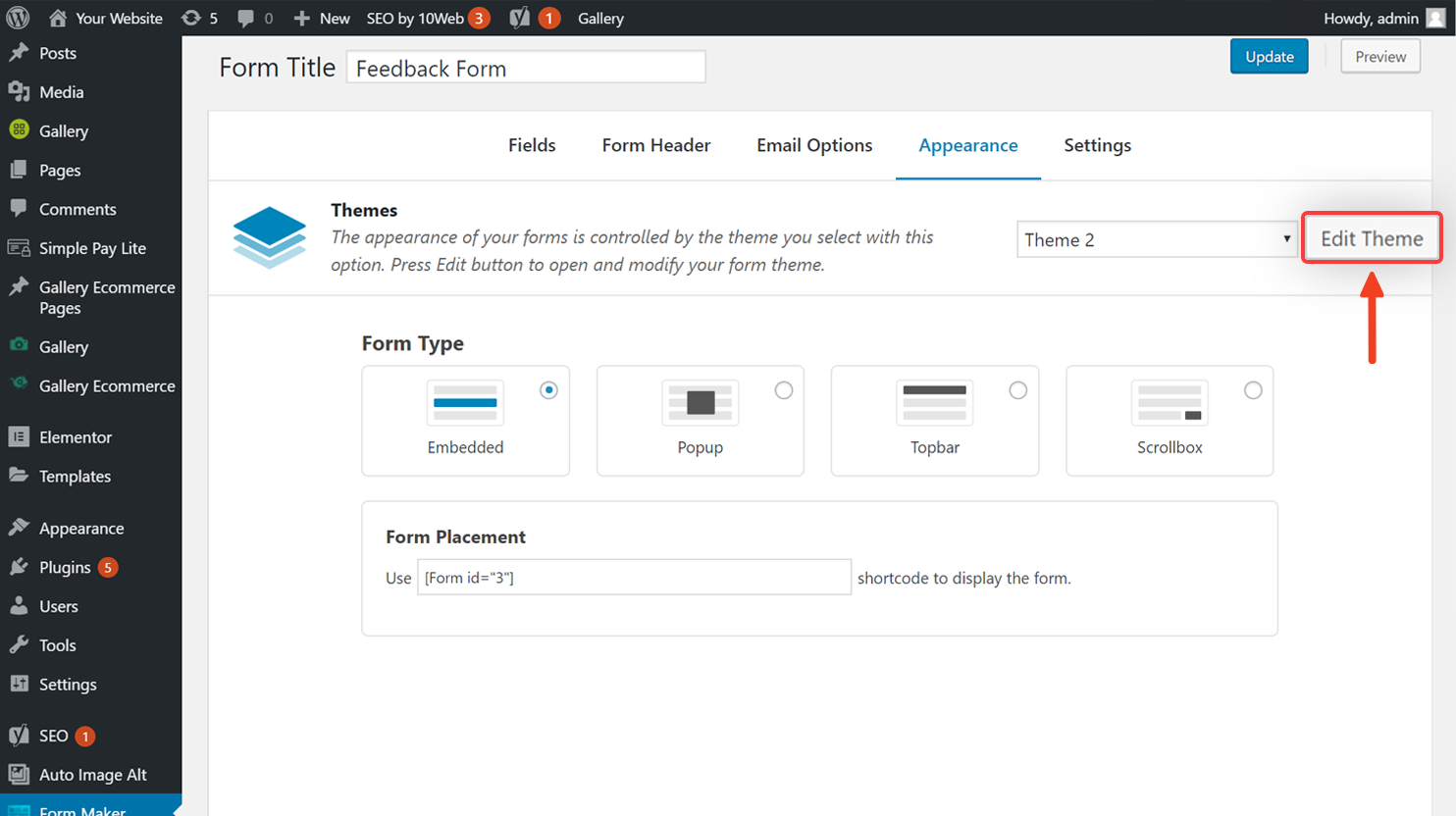
Task: Open Your Website link
Action: tap(120, 18)
